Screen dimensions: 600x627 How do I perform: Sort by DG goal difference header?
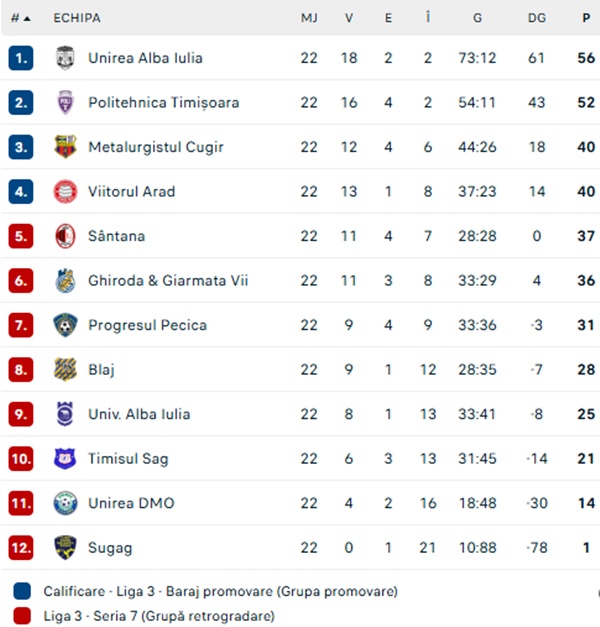[536, 18]
